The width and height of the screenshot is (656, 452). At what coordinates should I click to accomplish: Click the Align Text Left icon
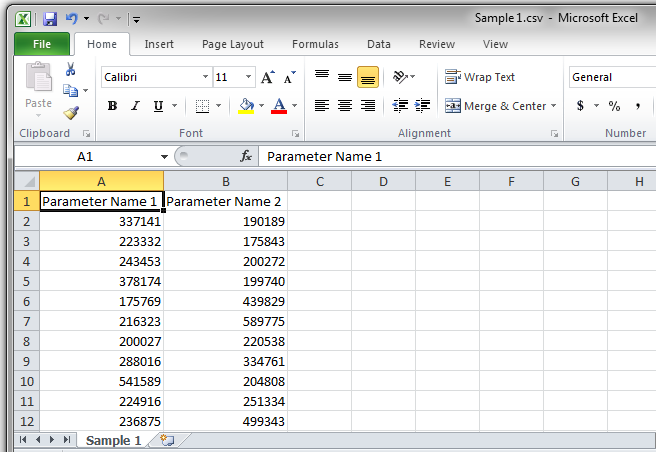click(322, 106)
